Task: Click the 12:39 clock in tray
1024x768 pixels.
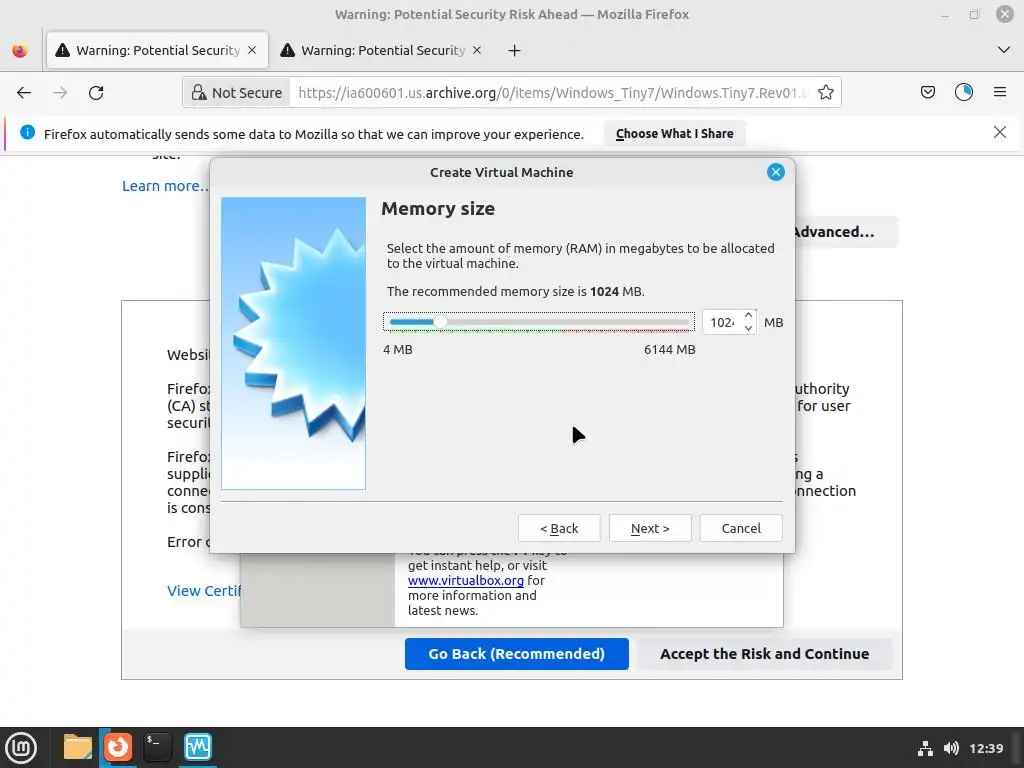Action: point(985,748)
